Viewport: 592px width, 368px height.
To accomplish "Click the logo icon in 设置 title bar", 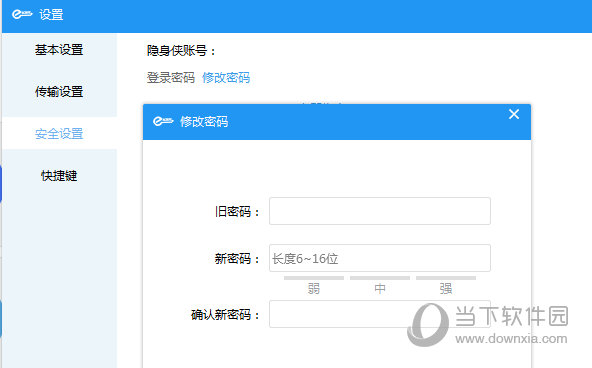I will [x=22, y=14].
